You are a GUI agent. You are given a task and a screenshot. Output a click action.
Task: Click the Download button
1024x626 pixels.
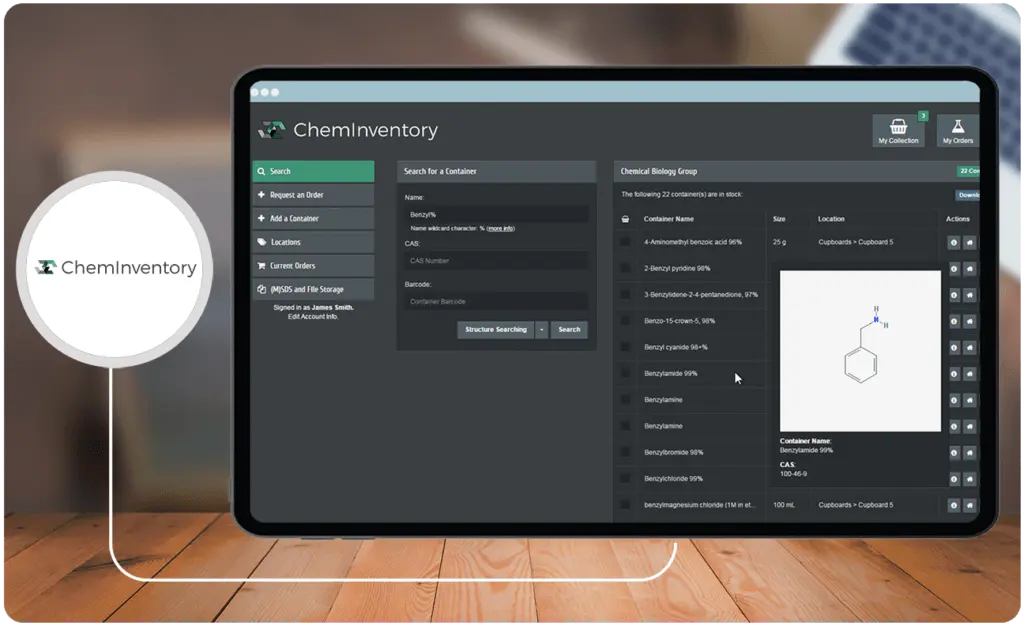tap(968, 195)
